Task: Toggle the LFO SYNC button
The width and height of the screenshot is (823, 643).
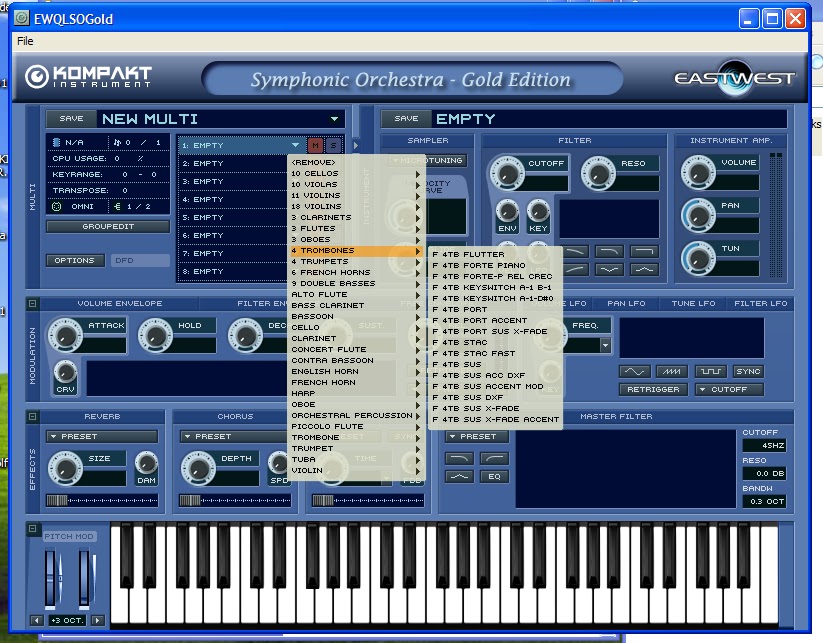Action: point(748,372)
